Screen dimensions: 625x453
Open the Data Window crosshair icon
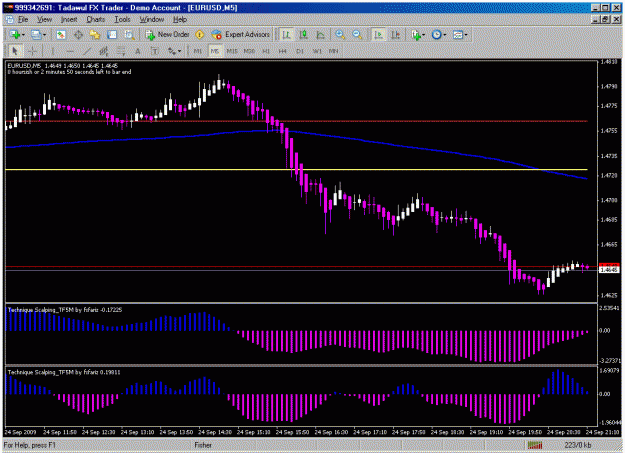point(78,35)
